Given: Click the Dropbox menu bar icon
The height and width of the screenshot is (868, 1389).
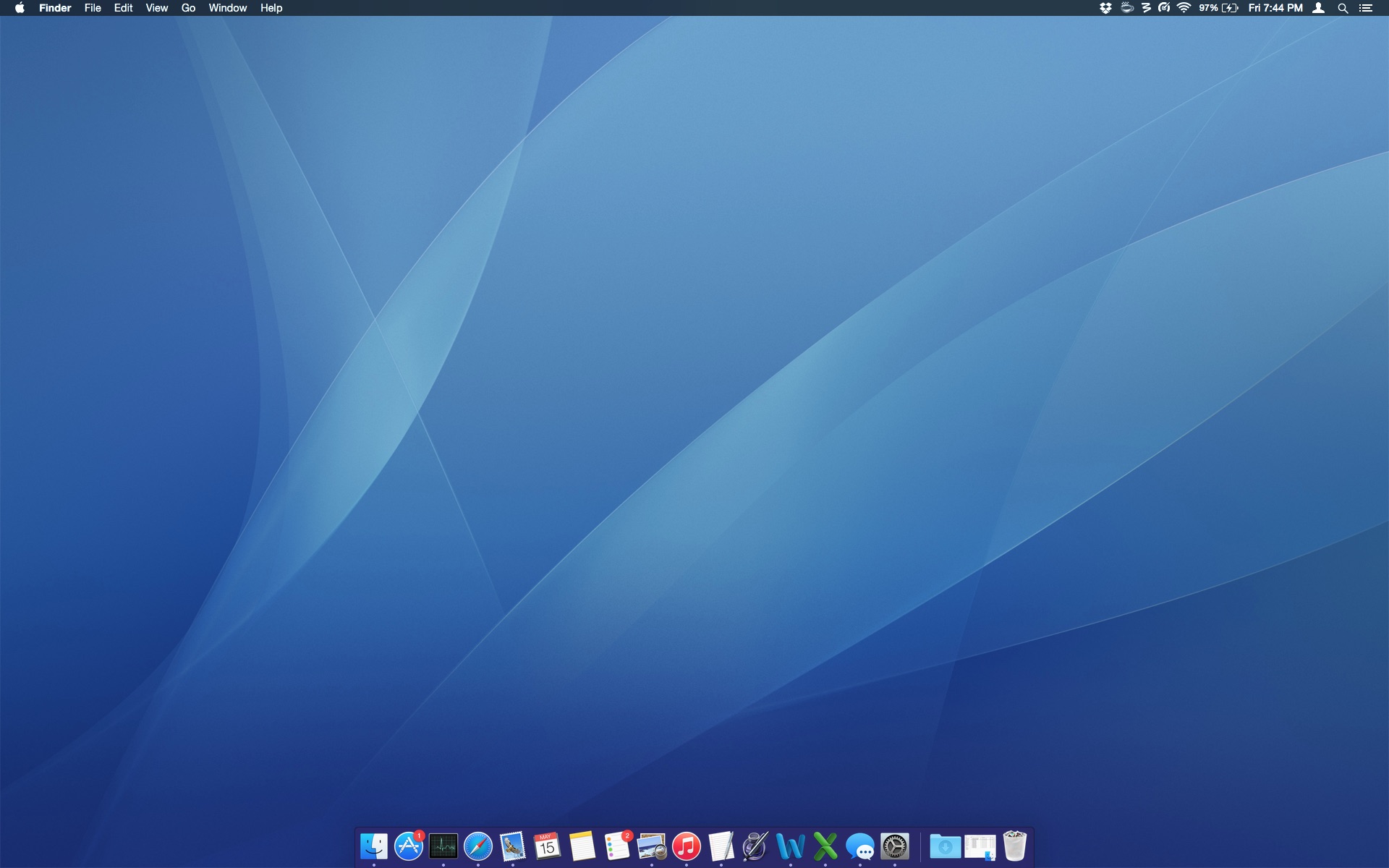Looking at the screenshot, I should pyautogui.click(x=1105, y=8).
